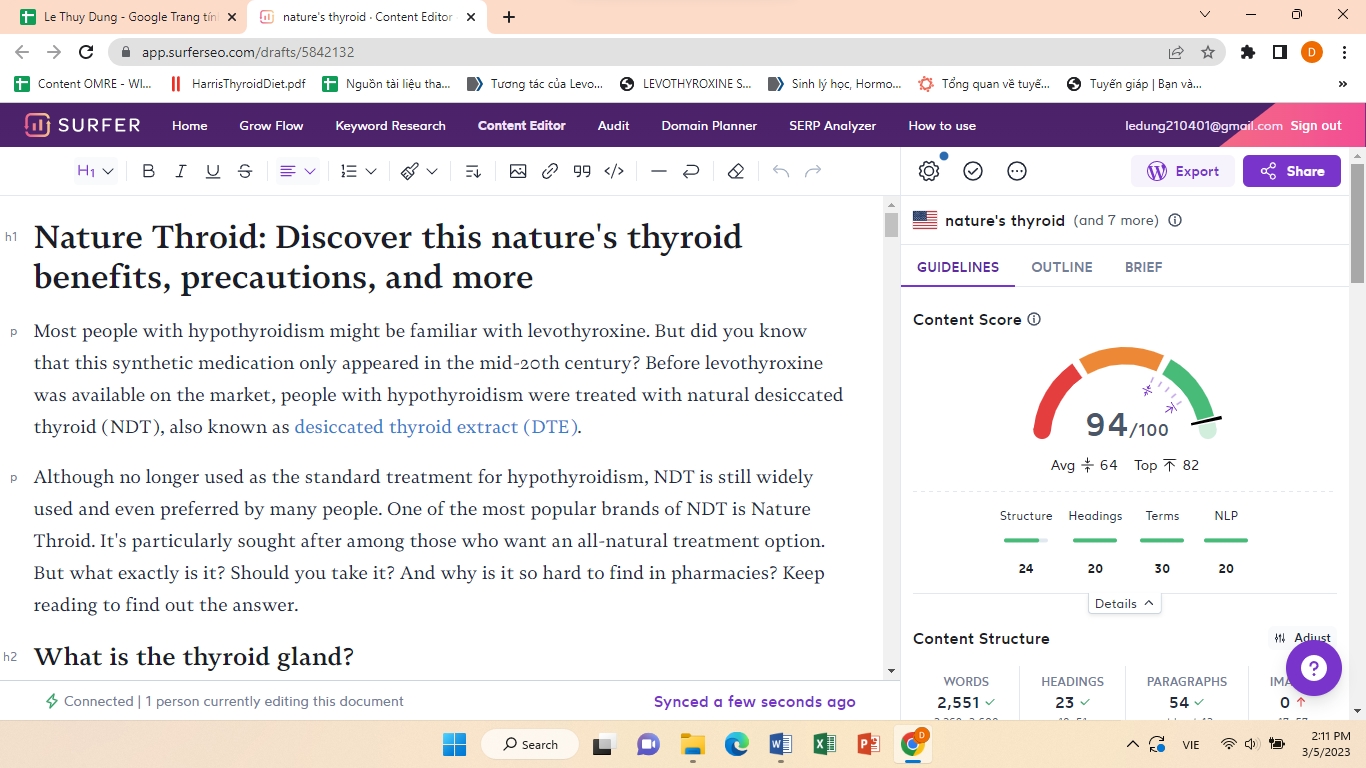Open the highlighter brush dropdown

[419, 171]
